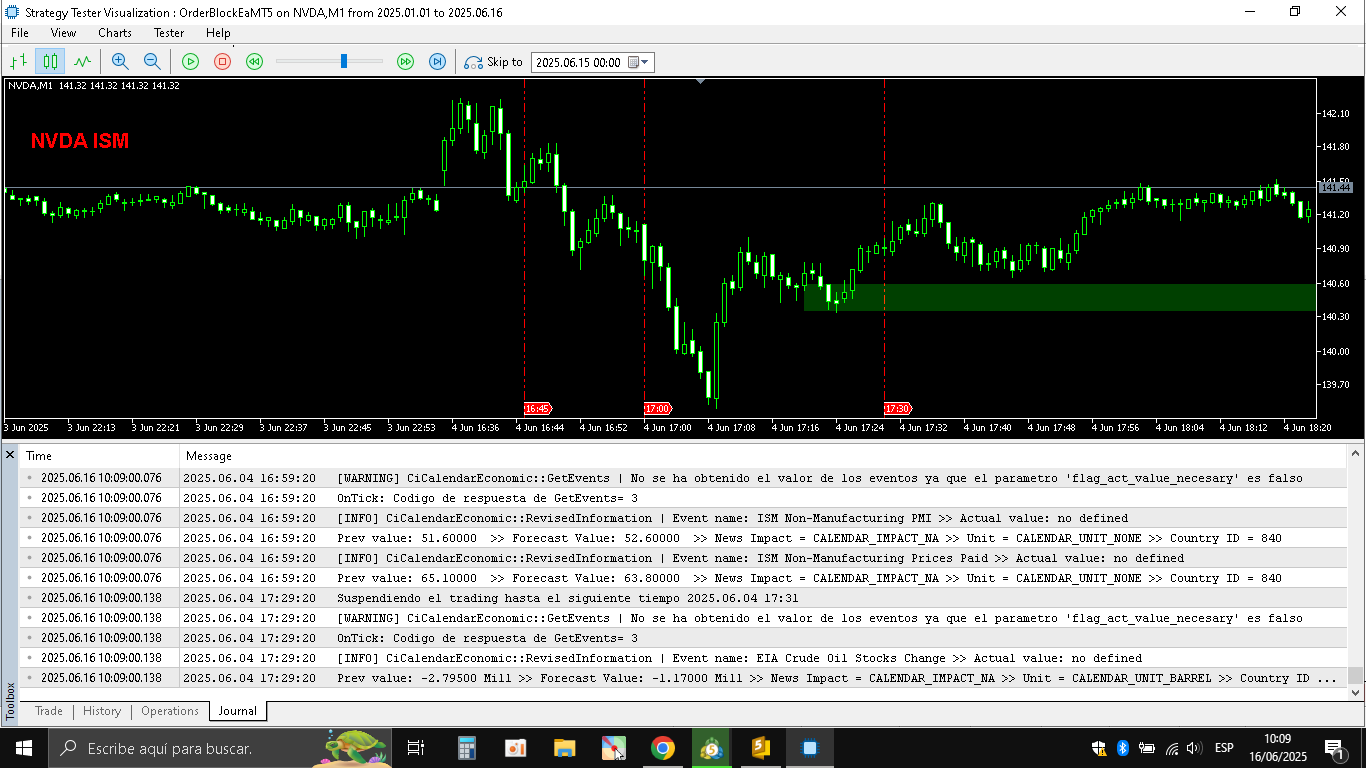Click the blue step-forward icon
The height and width of the screenshot is (768, 1366).
tap(437, 62)
